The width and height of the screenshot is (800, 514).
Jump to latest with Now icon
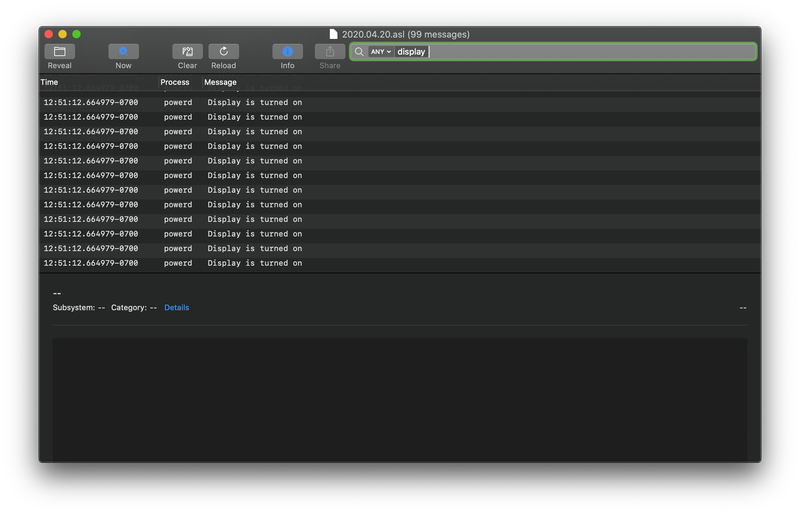click(x=123, y=52)
